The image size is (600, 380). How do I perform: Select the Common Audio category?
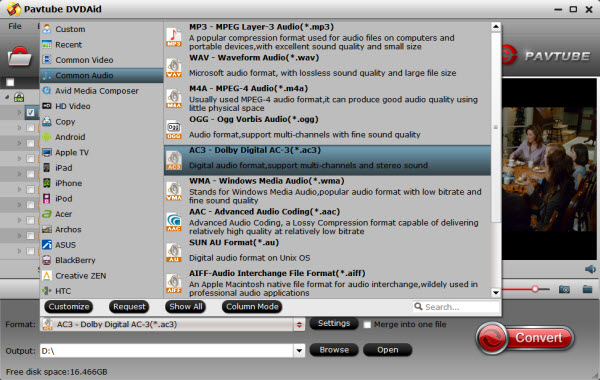pos(101,75)
